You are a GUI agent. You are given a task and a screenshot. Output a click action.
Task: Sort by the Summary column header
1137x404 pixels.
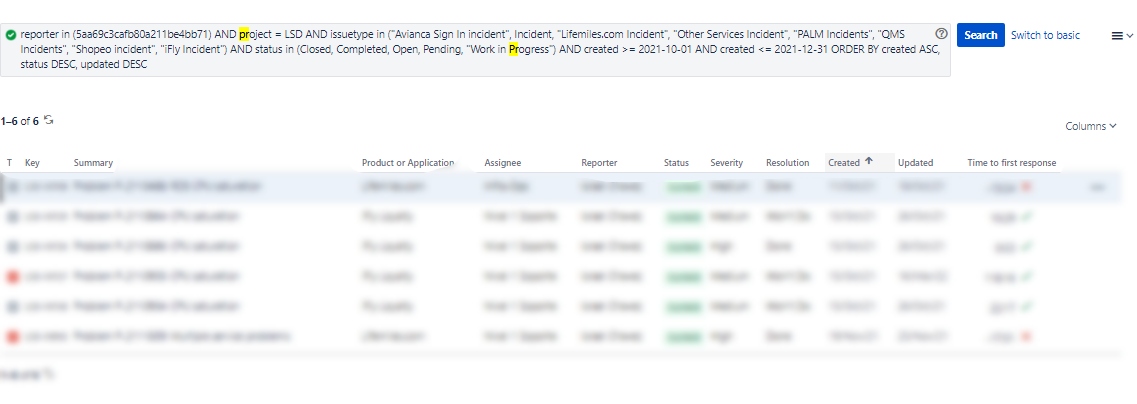93,163
